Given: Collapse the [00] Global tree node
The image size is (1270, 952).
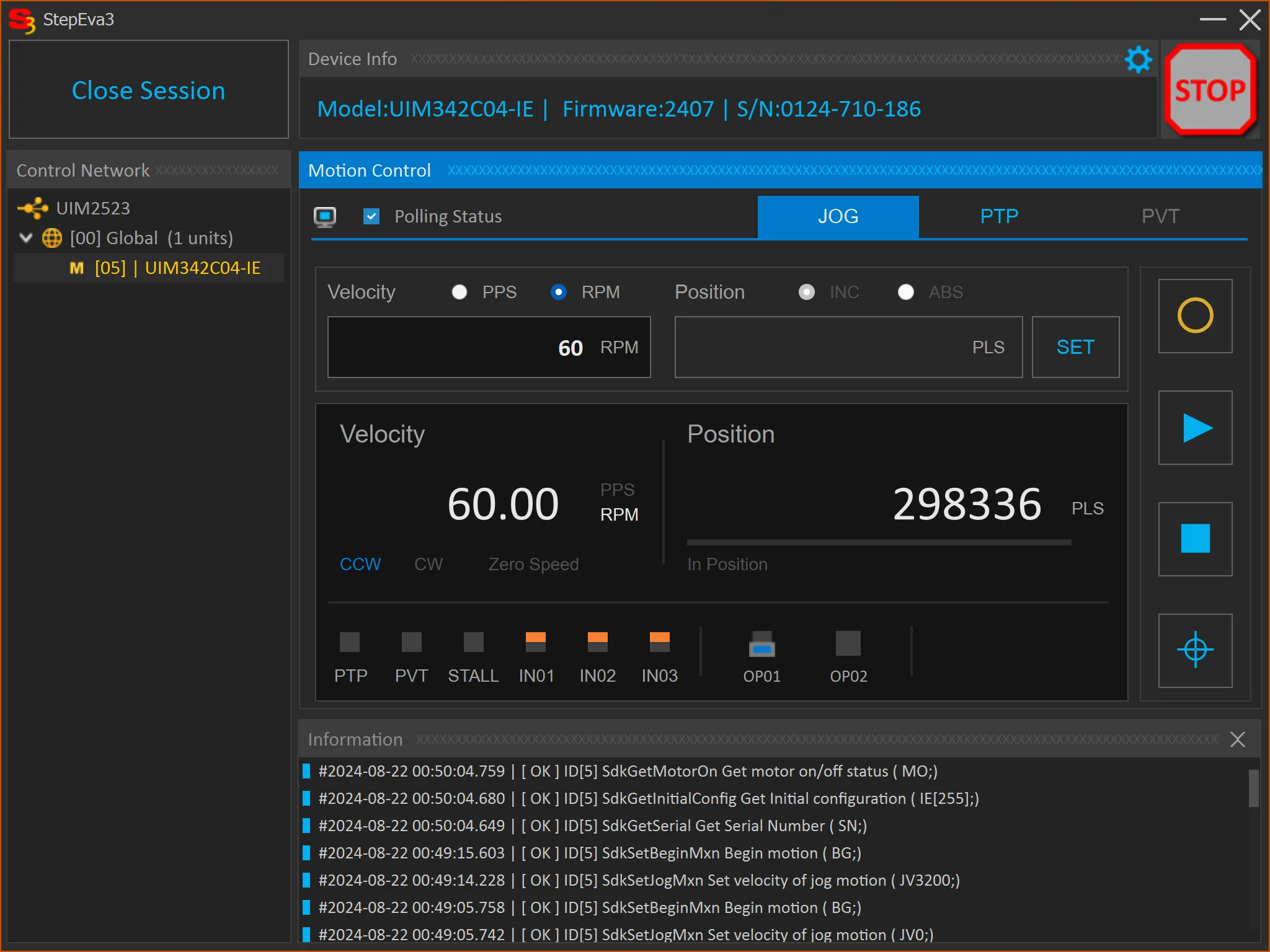Looking at the screenshot, I should (25, 238).
